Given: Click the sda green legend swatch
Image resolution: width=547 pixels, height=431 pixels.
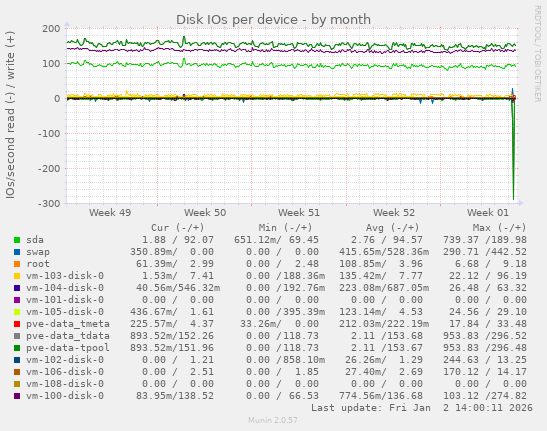Looking at the screenshot, I should click(17, 240).
